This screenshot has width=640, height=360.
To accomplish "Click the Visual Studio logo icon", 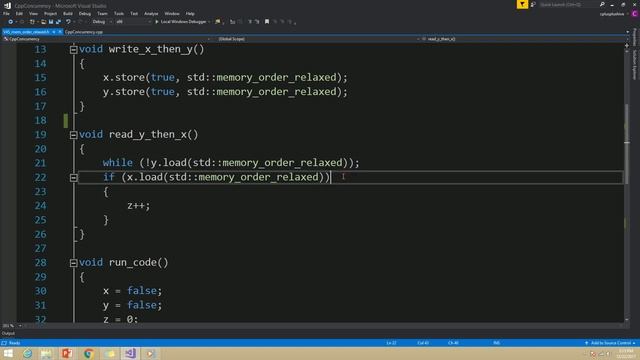I will (x=7, y=5).
